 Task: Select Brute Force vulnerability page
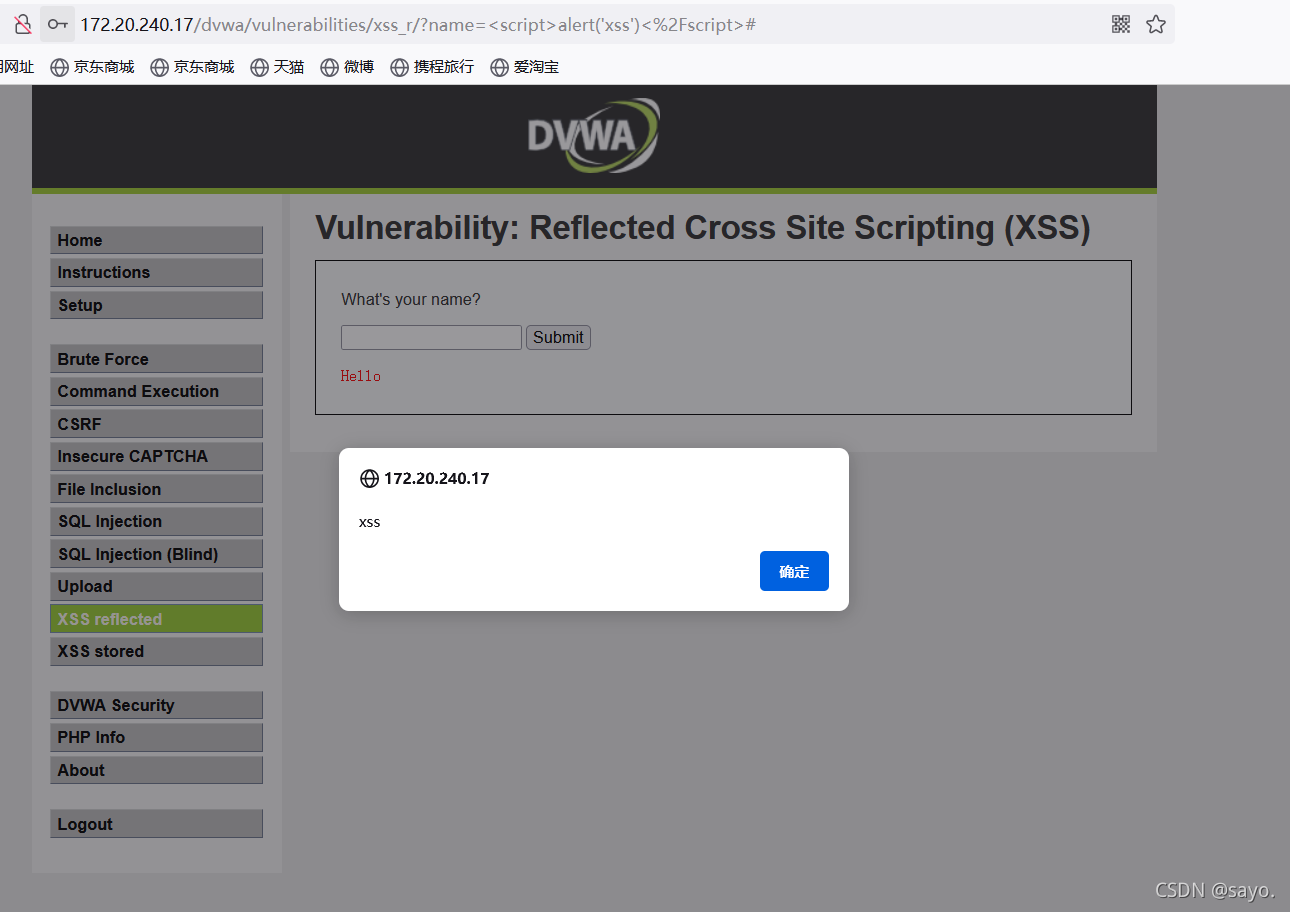(x=156, y=359)
